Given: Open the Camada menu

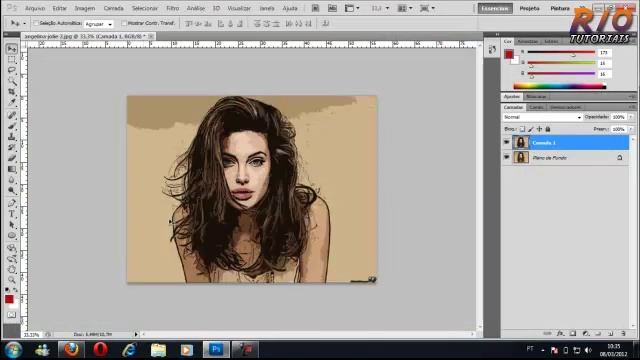Looking at the screenshot, I should [x=113, y=8].
